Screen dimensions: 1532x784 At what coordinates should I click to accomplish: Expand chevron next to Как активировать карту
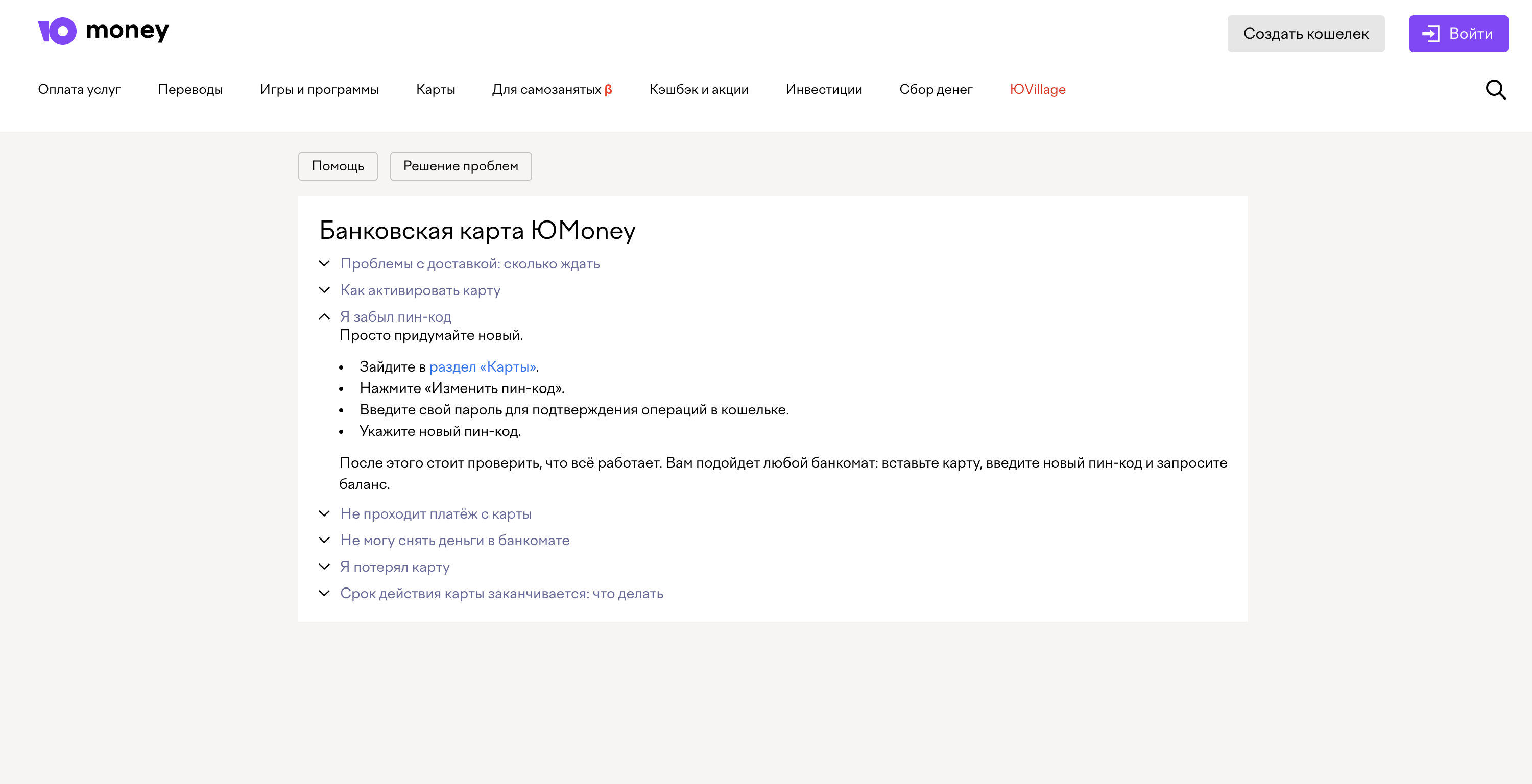click(x=324, y=290)
